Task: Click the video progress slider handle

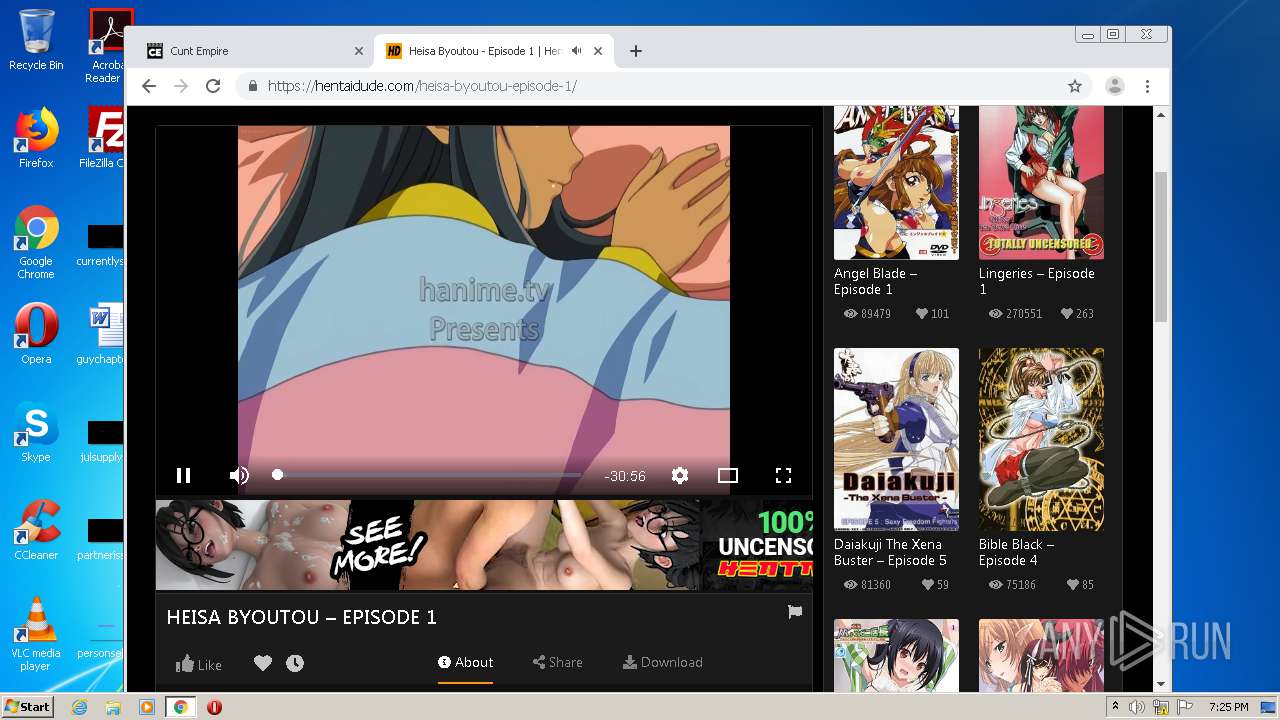Action: (278, 475)
